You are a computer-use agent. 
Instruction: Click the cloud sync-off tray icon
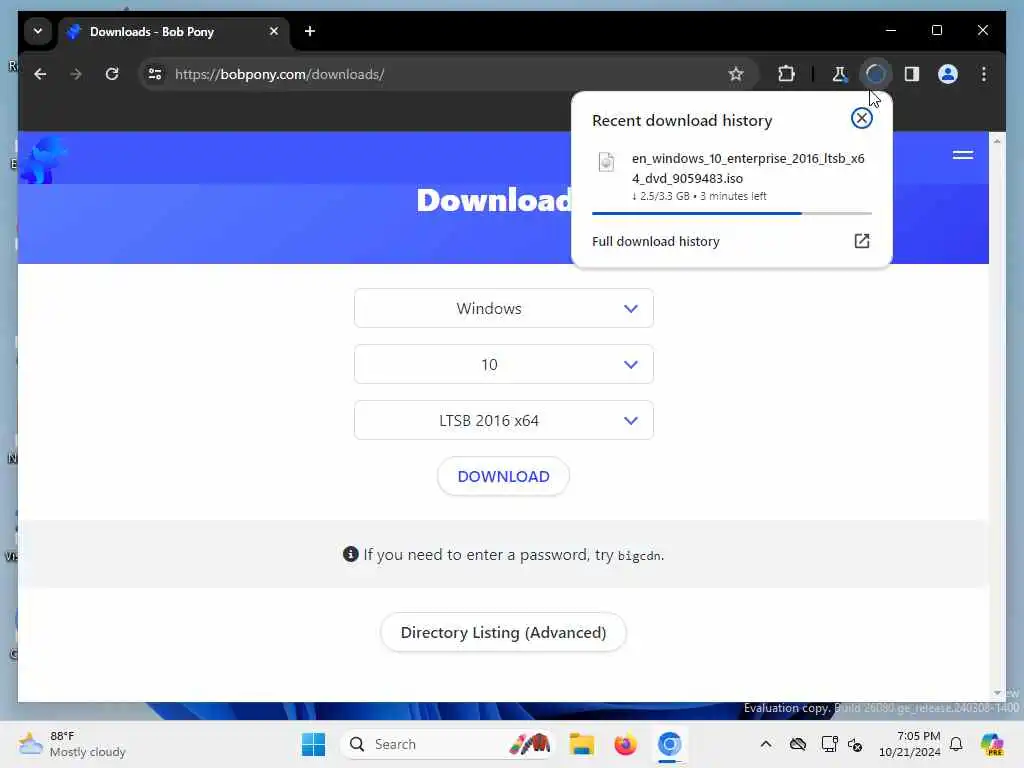[797, 744]
